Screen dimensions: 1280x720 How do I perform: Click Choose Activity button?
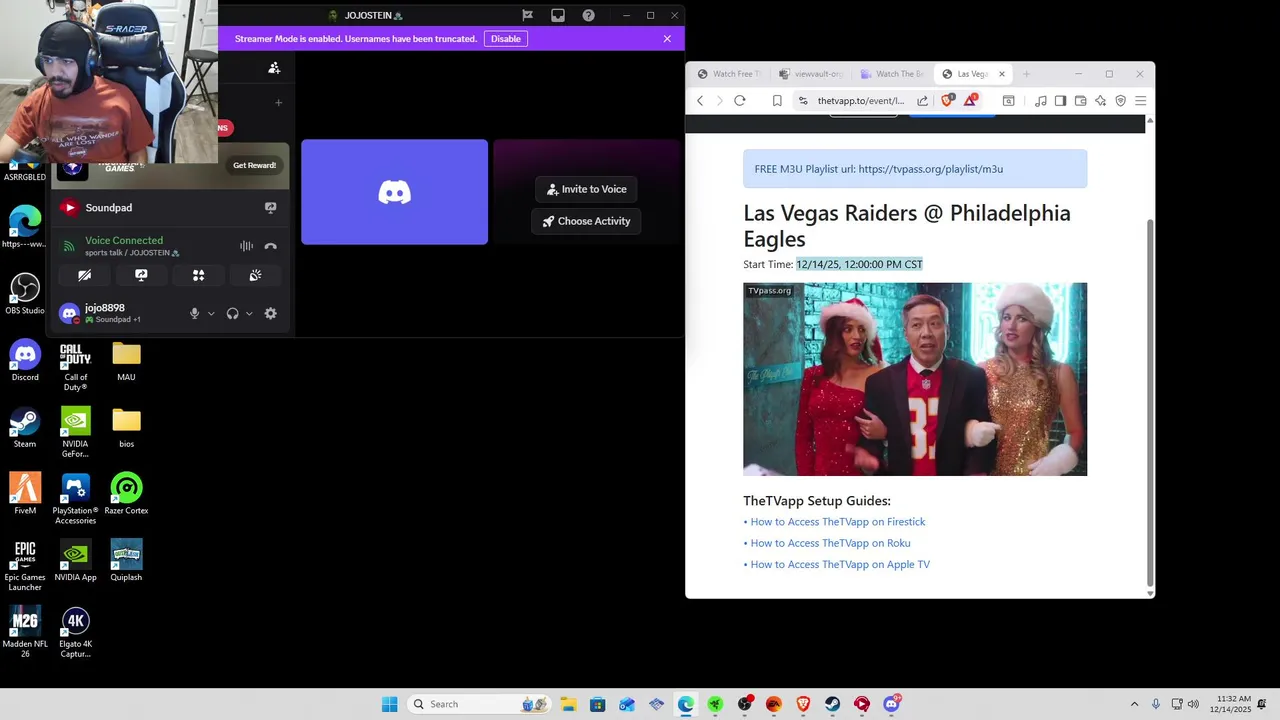586,221
